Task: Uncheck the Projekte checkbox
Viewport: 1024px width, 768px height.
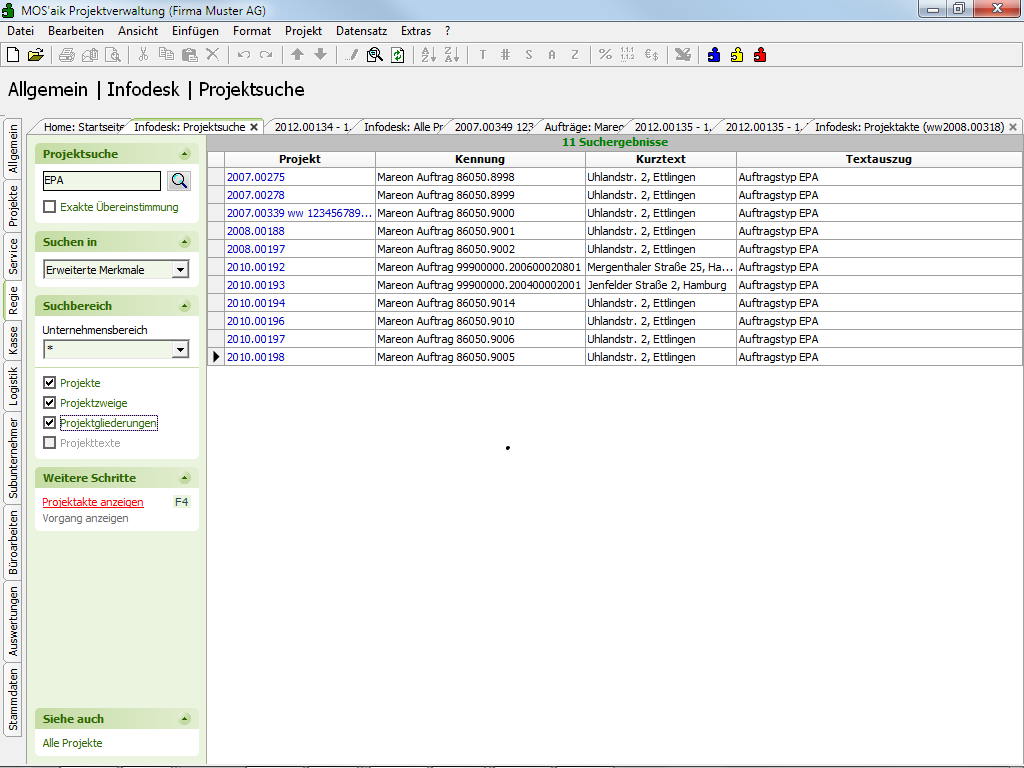Action: [50, 383]
